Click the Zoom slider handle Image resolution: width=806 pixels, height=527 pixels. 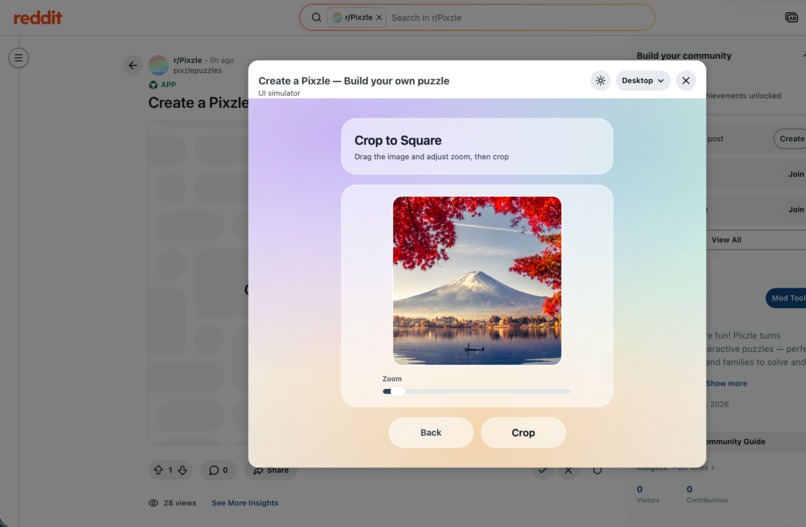point(398,391)
